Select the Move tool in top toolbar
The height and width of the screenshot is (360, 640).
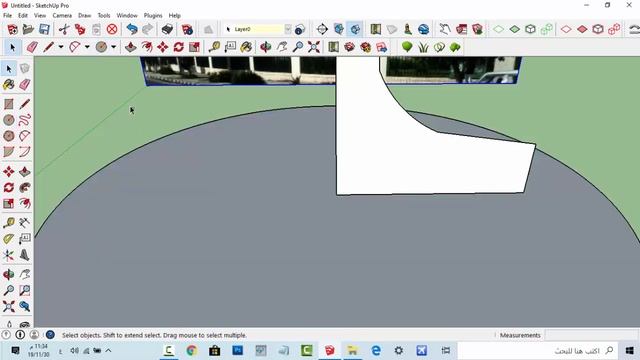(x=162, y=47)
